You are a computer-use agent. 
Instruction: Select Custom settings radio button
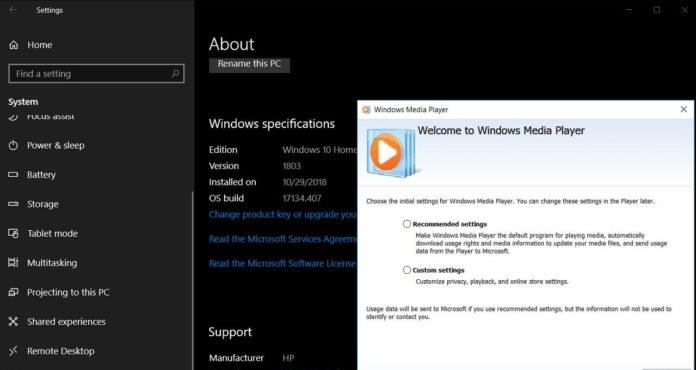tap(407, 270)
